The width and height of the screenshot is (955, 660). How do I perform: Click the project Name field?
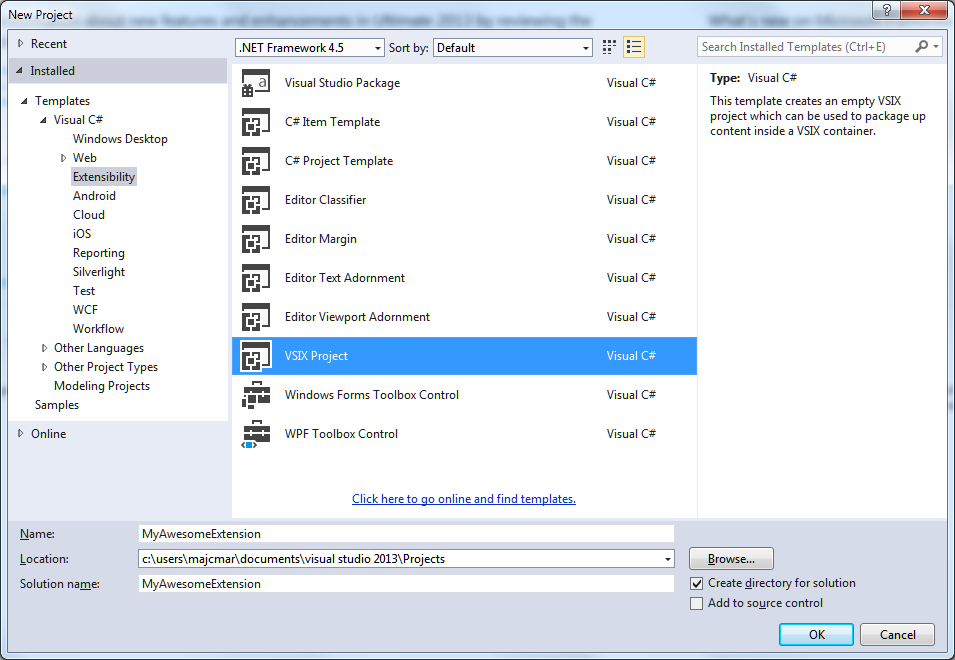pyautogui.click(x=406, y=534)
